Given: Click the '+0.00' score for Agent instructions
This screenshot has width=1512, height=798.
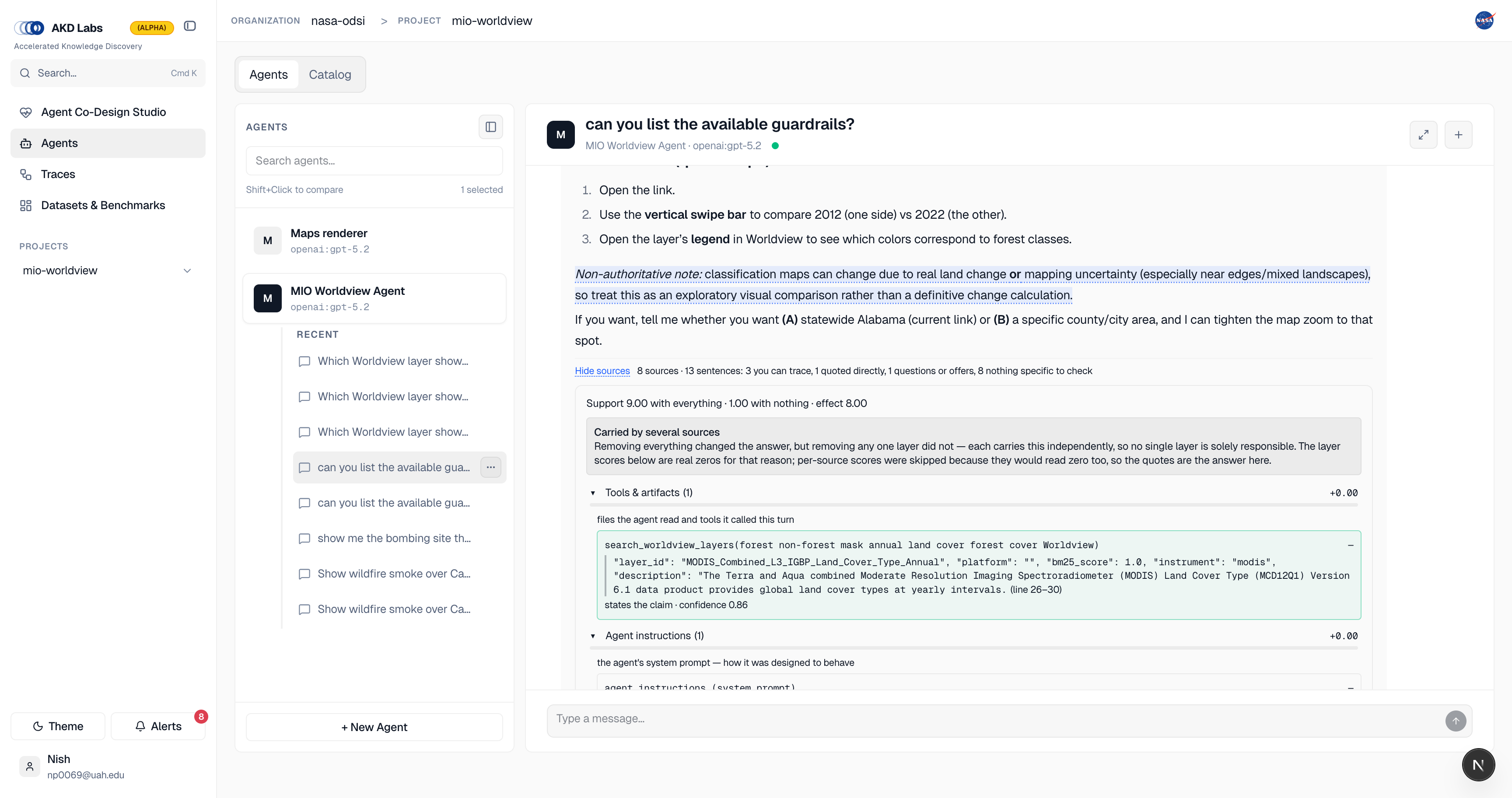Looking at the screenshot, I should click(x=1344, y=636).
